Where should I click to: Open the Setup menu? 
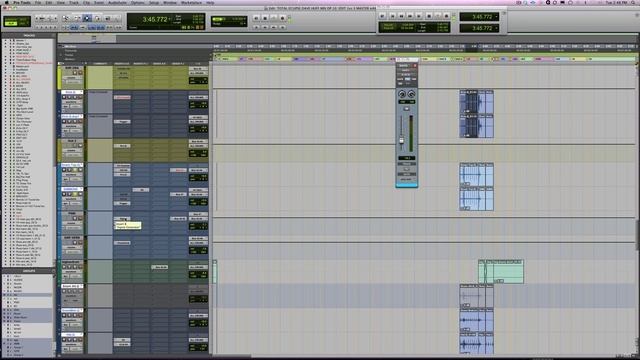(154, 2)
